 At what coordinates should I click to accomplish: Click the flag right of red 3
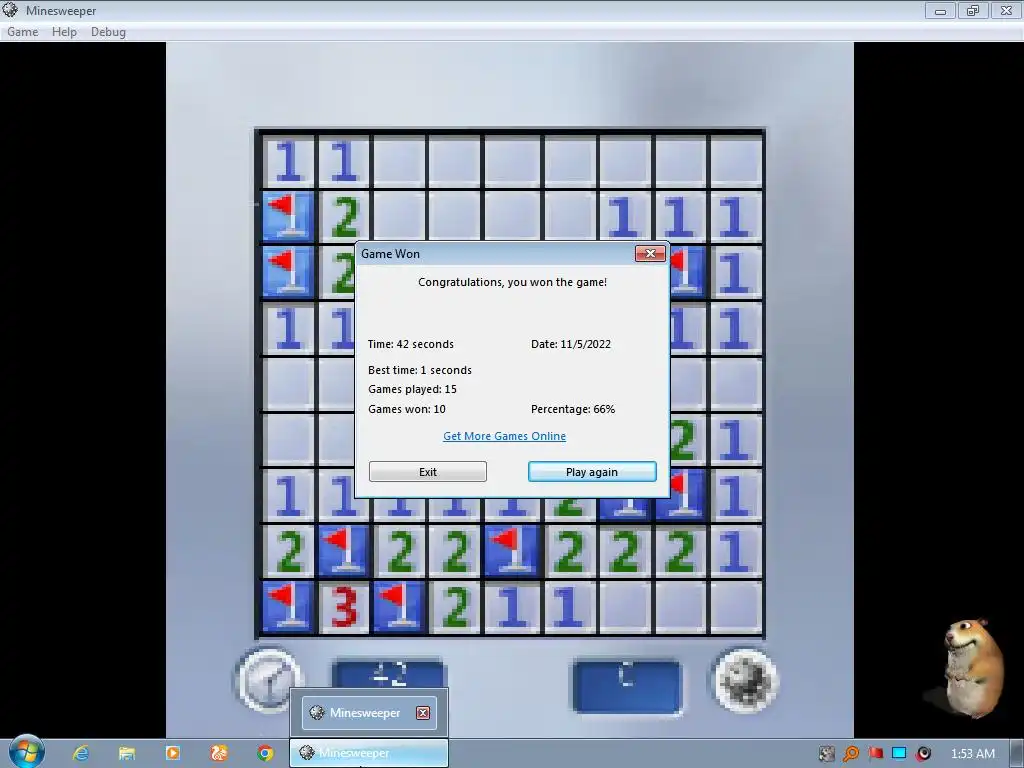point(400,607)
